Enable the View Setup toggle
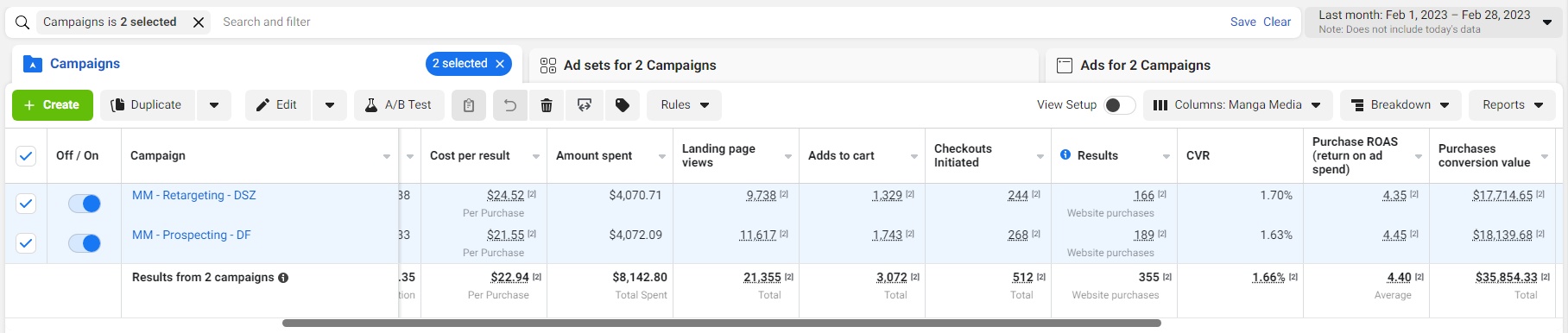Screen dimensions: 1568x333 [x=1120, y=105]
